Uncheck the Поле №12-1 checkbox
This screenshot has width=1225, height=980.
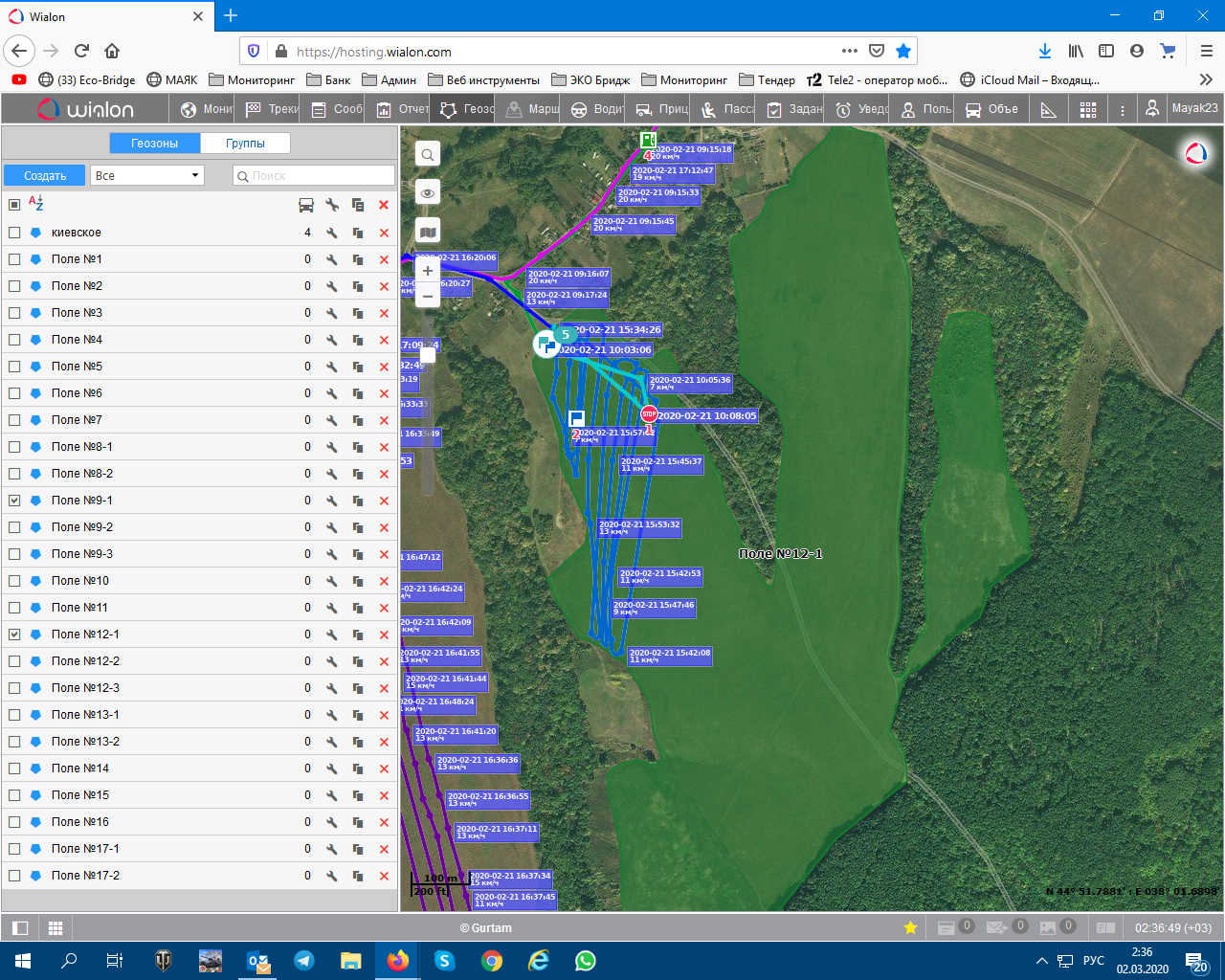[x=14, y=635]
